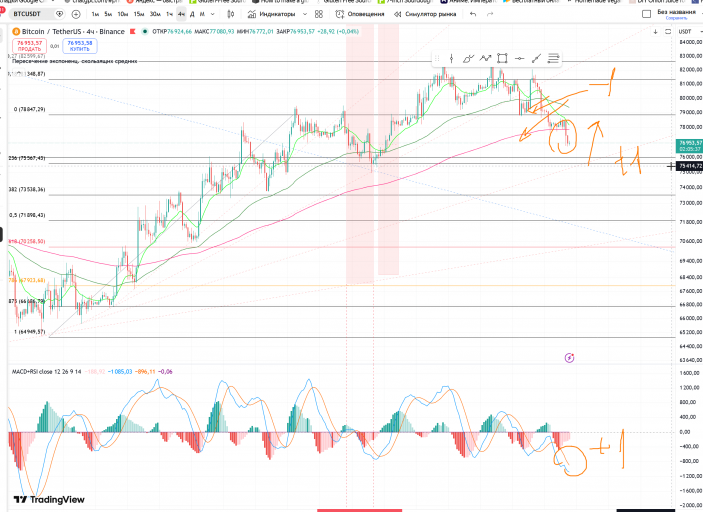Click the 0,01 quantity between sell and buy
This screenshot has height=512, width=703.
point(55,46)
